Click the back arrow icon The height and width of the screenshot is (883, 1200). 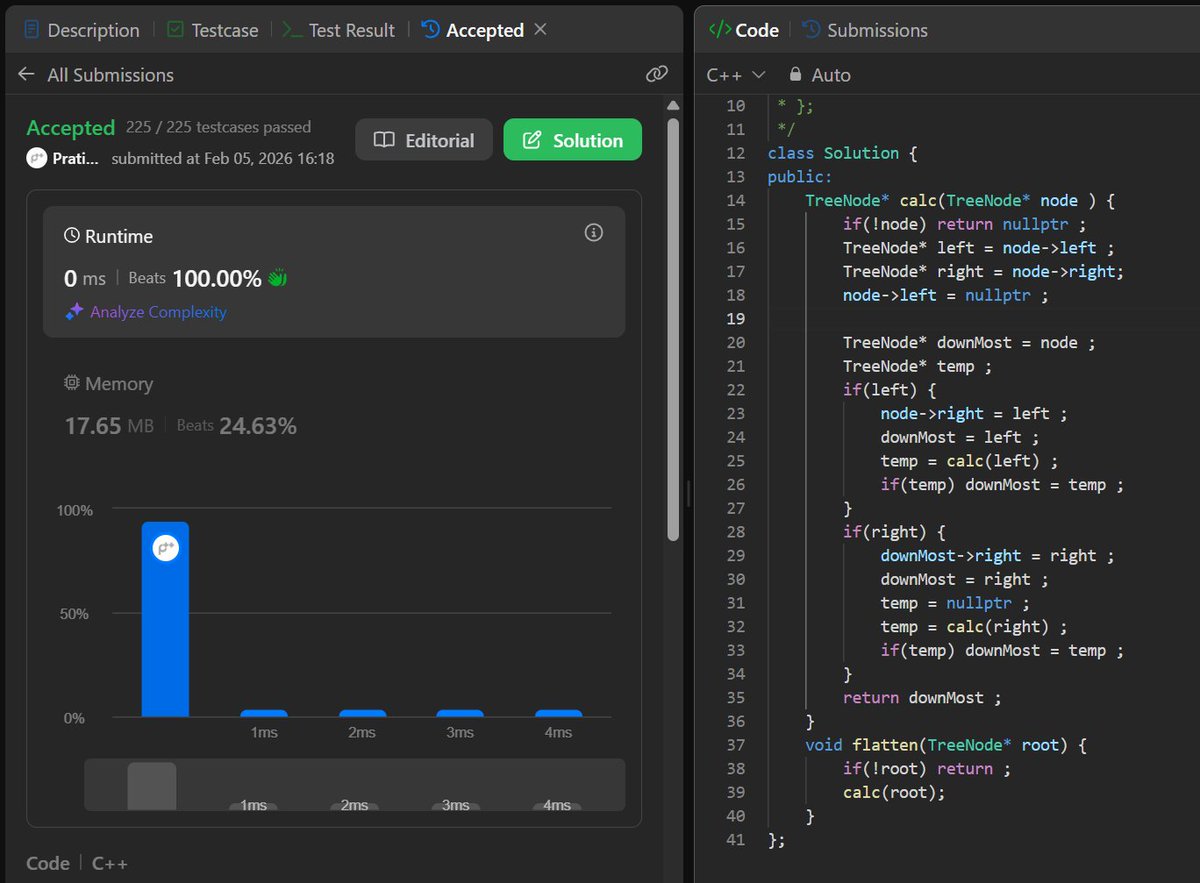27,75
